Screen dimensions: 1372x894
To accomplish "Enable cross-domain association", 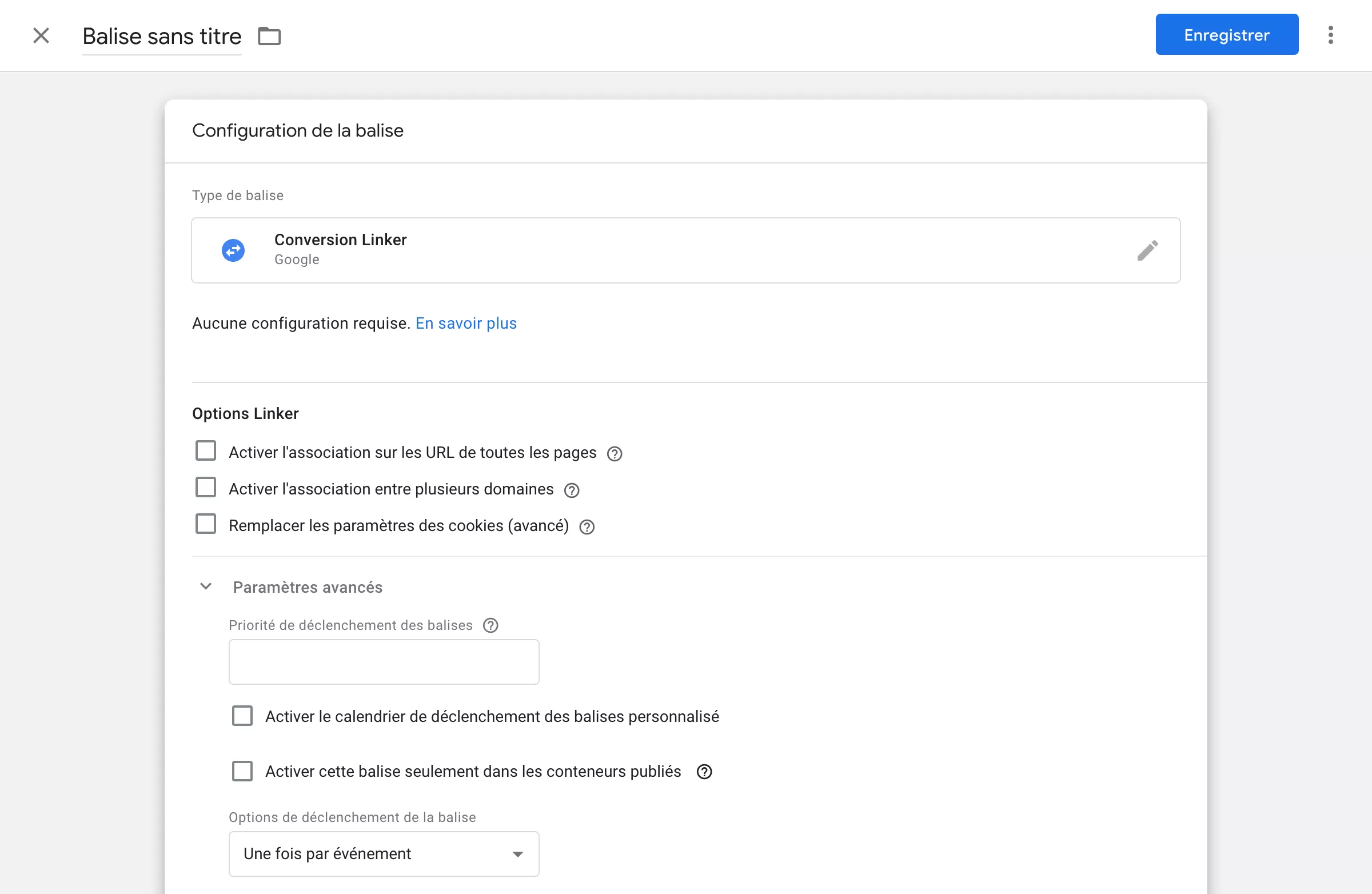I will tap(205, 488).
